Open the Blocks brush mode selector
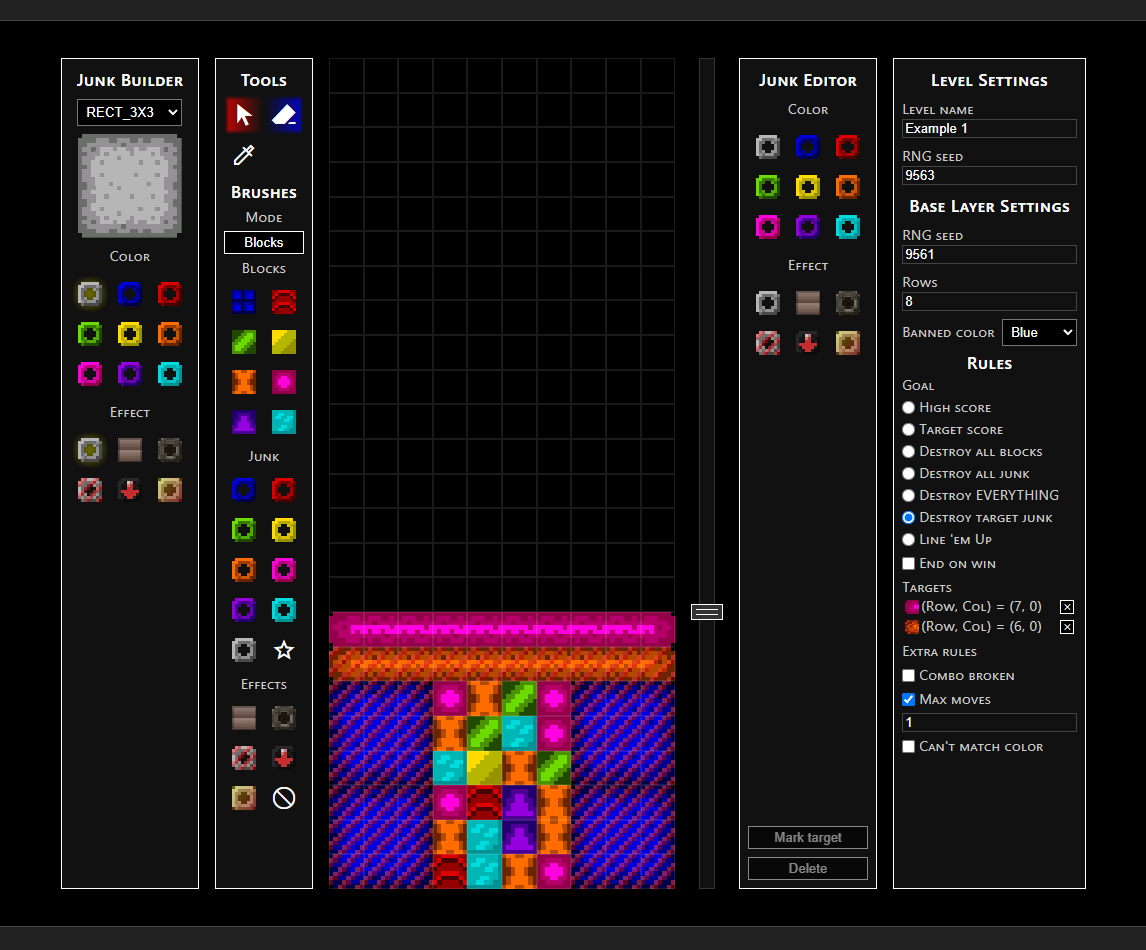Image resolution: width=1146 pixels, height=950 pixels. [x=264, y=243]
